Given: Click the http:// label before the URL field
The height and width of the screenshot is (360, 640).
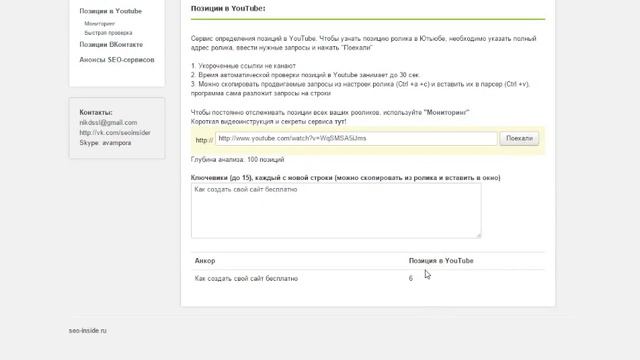Looking at the screenshot, I should pyautogui.click(x=204, y=140).
